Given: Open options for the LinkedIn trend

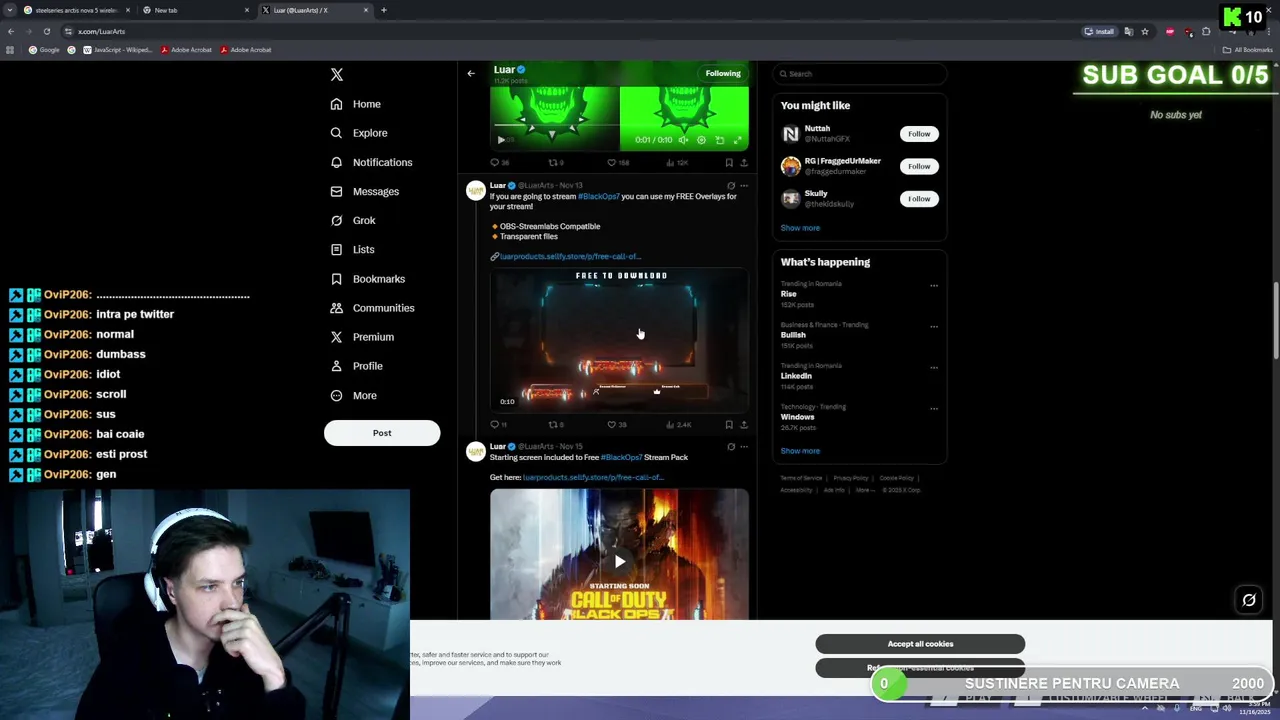Looking at the screenshot, I should click(934, 367).
